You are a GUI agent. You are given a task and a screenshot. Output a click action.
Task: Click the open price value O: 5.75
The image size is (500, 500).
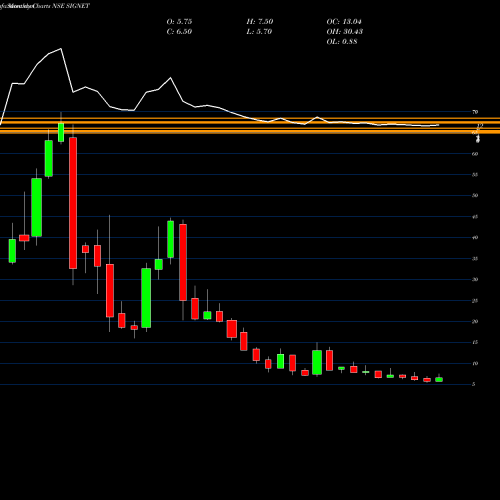point(179,22)
